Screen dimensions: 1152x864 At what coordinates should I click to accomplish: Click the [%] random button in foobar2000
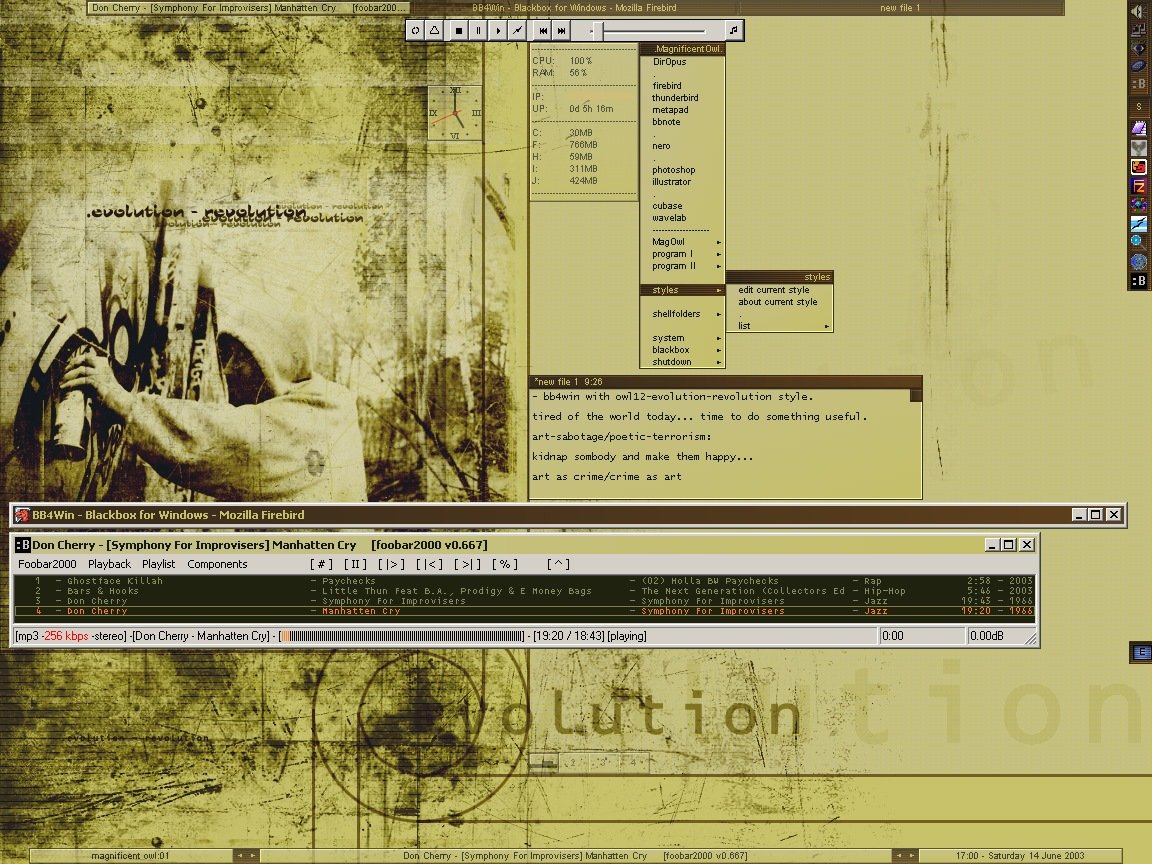505,564
